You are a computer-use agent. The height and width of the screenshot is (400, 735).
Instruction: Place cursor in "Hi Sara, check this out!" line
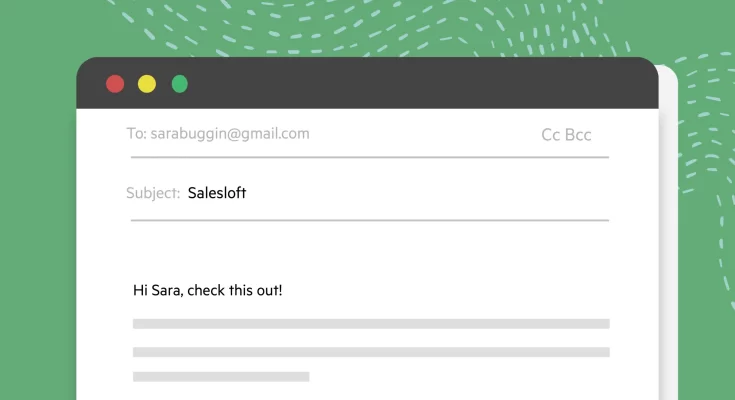pos(208,290)
